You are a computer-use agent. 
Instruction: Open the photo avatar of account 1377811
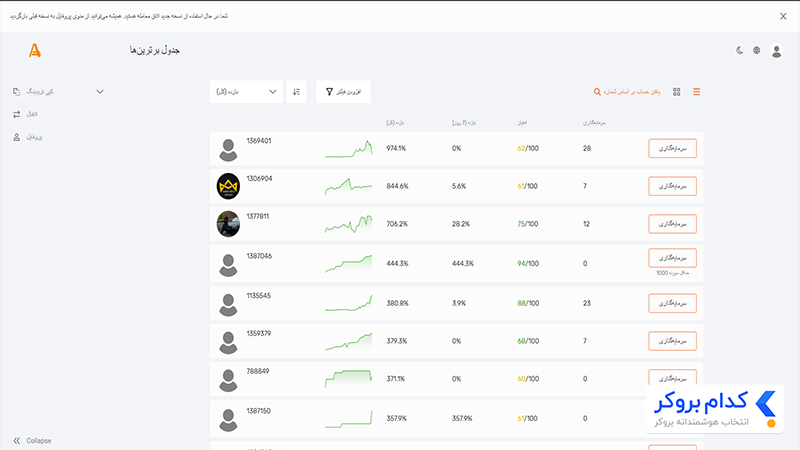tap(228, 224)
